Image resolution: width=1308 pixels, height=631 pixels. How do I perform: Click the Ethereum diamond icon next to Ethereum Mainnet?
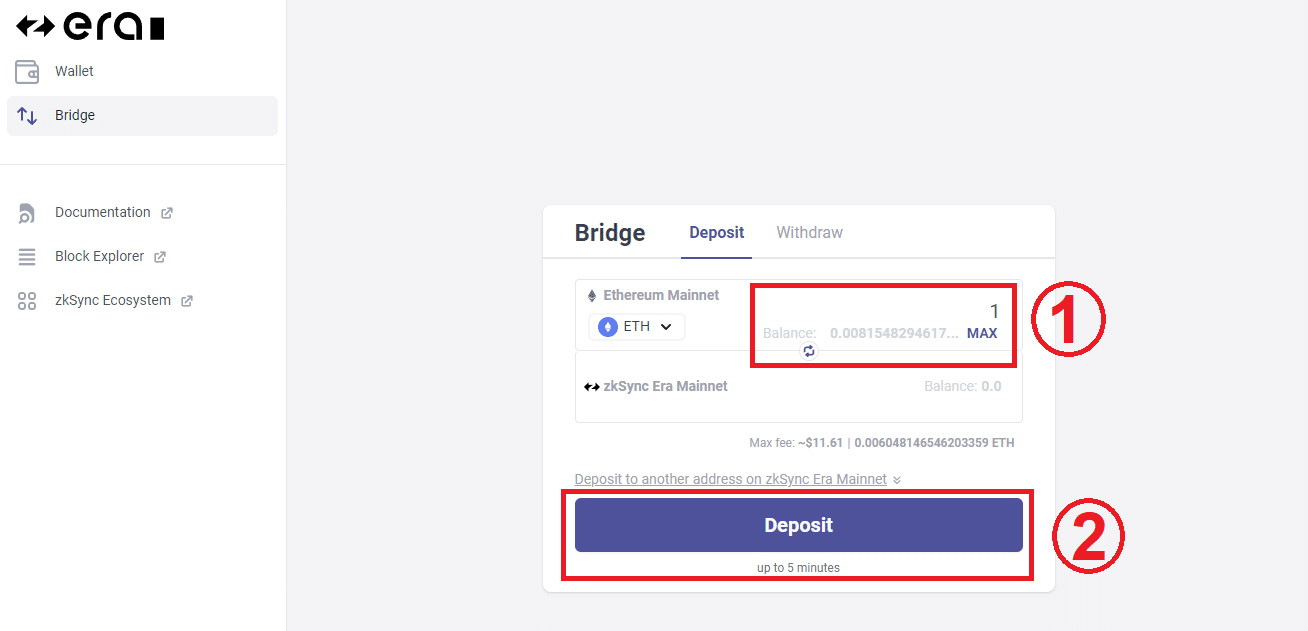pyautogui.click(x=591, y=294)
